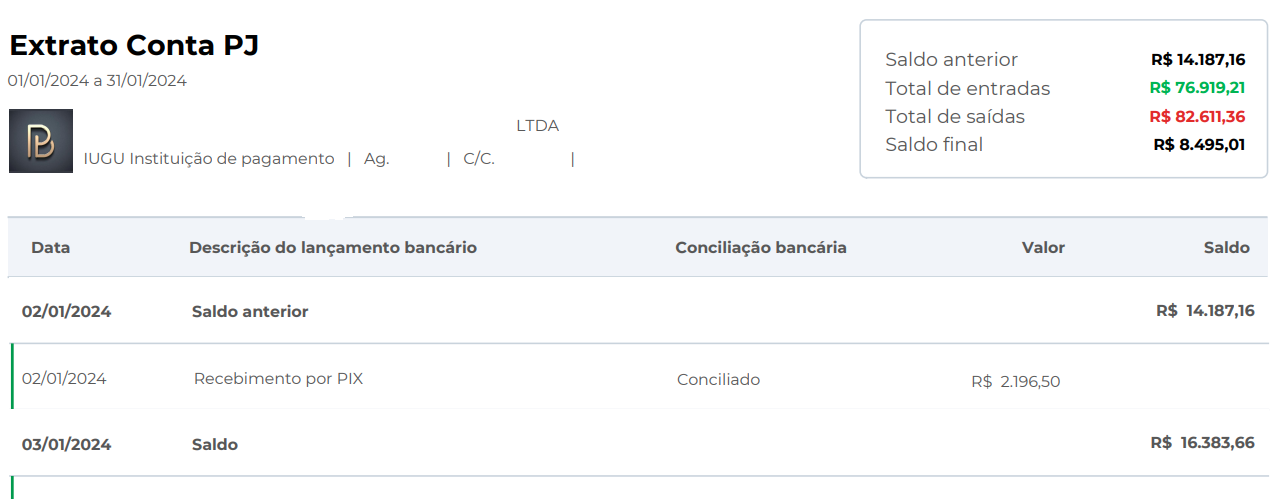The height and width of the screenshot is (499, 1279).
Task: Click the Total de saídas red amount
Action: pos(1197,116)
